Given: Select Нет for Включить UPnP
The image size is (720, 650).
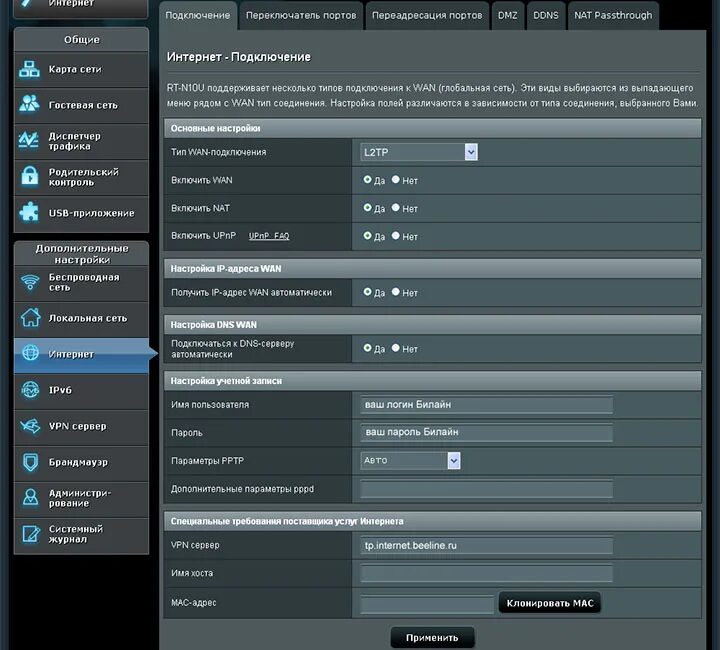Looking at the screenshot, I should click(x=395, y=235).
